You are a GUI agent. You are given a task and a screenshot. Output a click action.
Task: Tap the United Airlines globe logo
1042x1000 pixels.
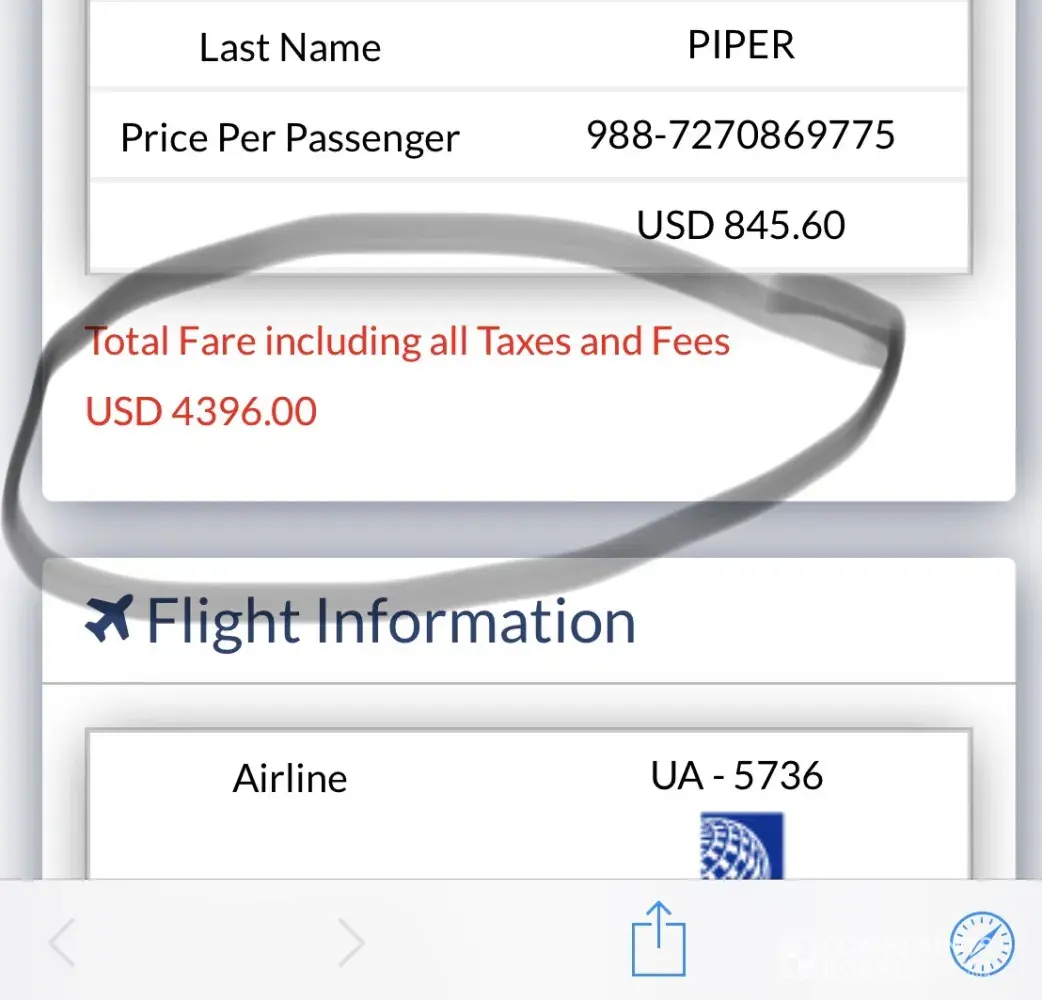tap(742, 846)
